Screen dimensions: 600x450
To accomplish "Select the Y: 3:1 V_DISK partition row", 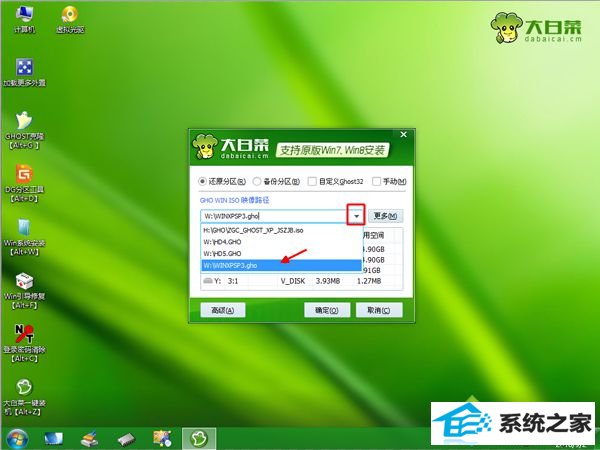I will pyautogui.click(x=302, y=281).
